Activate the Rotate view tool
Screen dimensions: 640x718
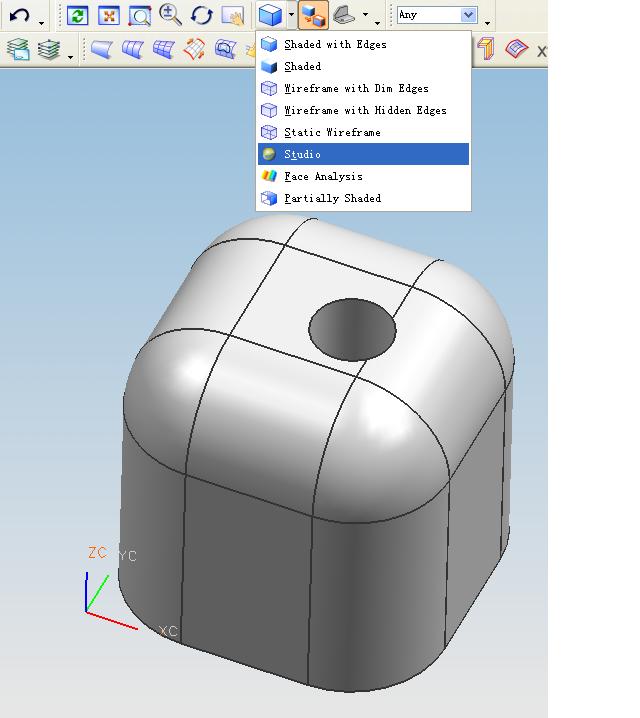[x=201, y=15]
